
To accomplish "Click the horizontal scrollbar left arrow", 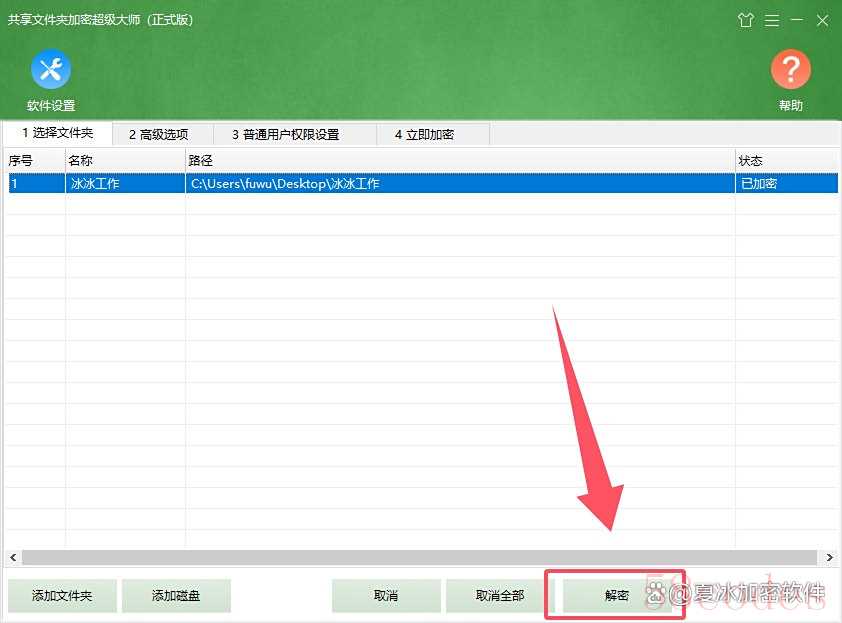I will point(13,557).
